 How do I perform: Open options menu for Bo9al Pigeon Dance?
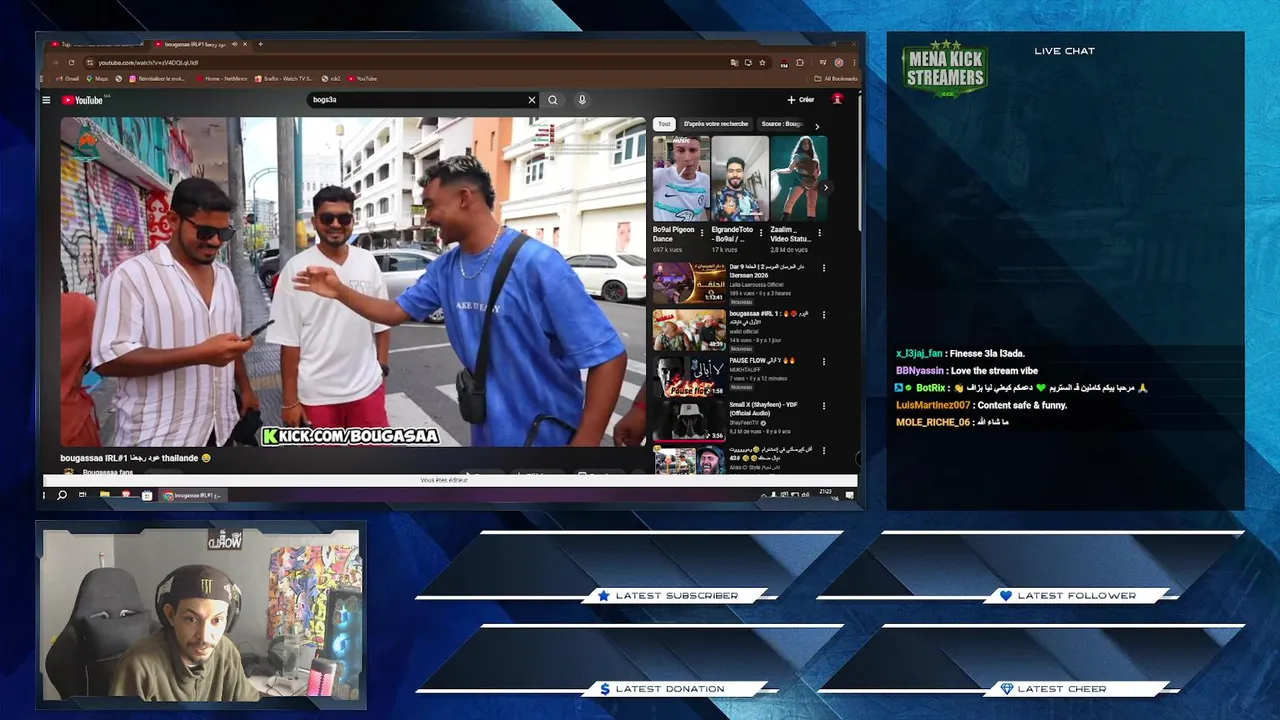703,232
